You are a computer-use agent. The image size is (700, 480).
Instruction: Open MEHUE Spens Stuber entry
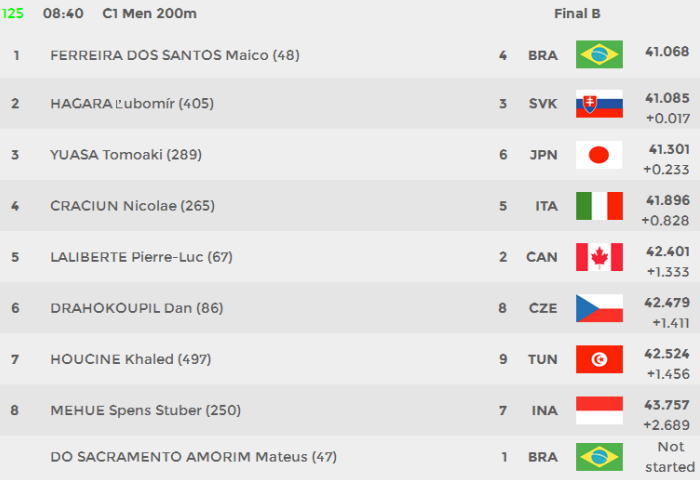click(145, 410)
